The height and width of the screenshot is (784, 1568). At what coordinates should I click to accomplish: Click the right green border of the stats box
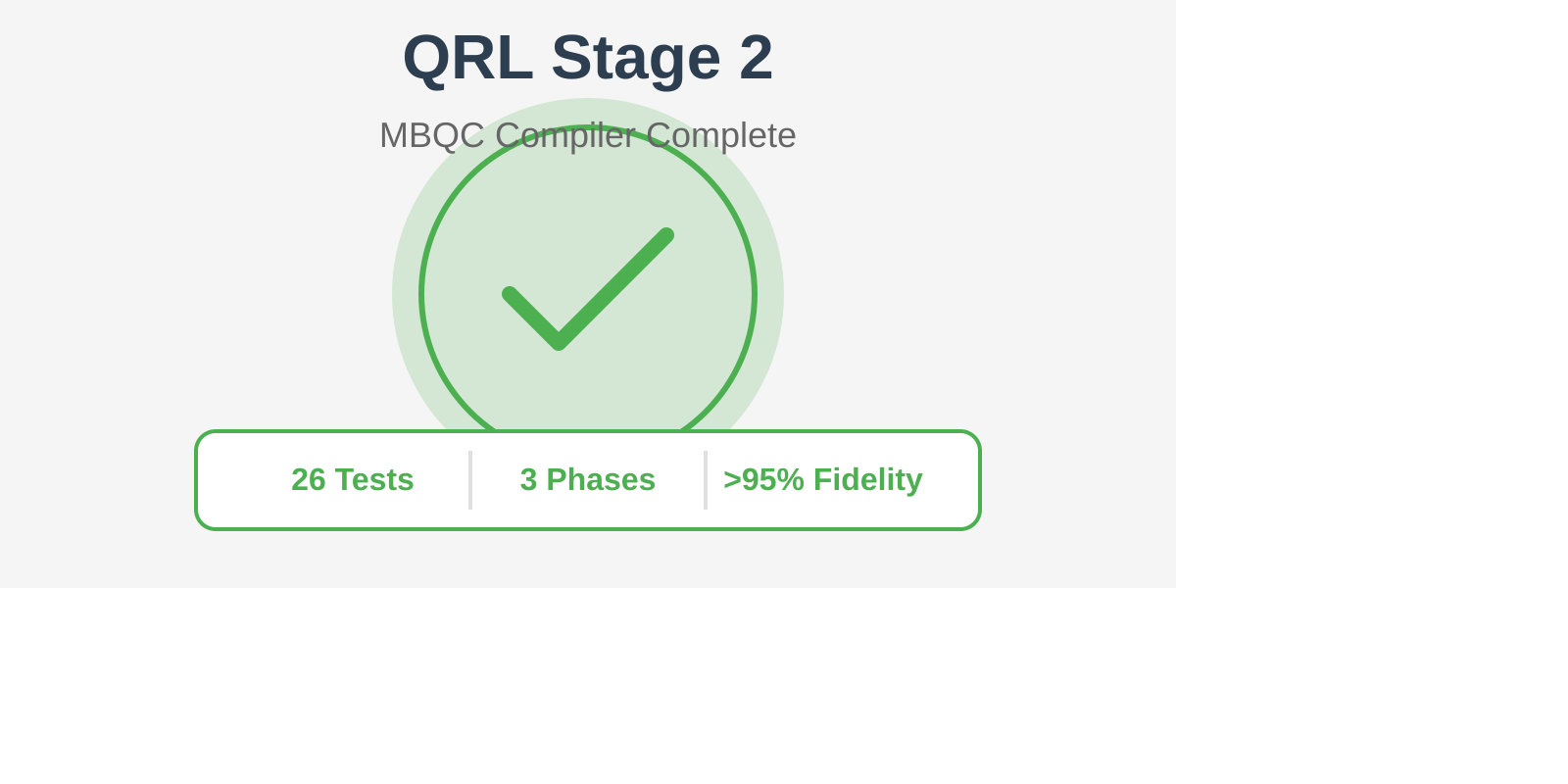tap(979, 480)
